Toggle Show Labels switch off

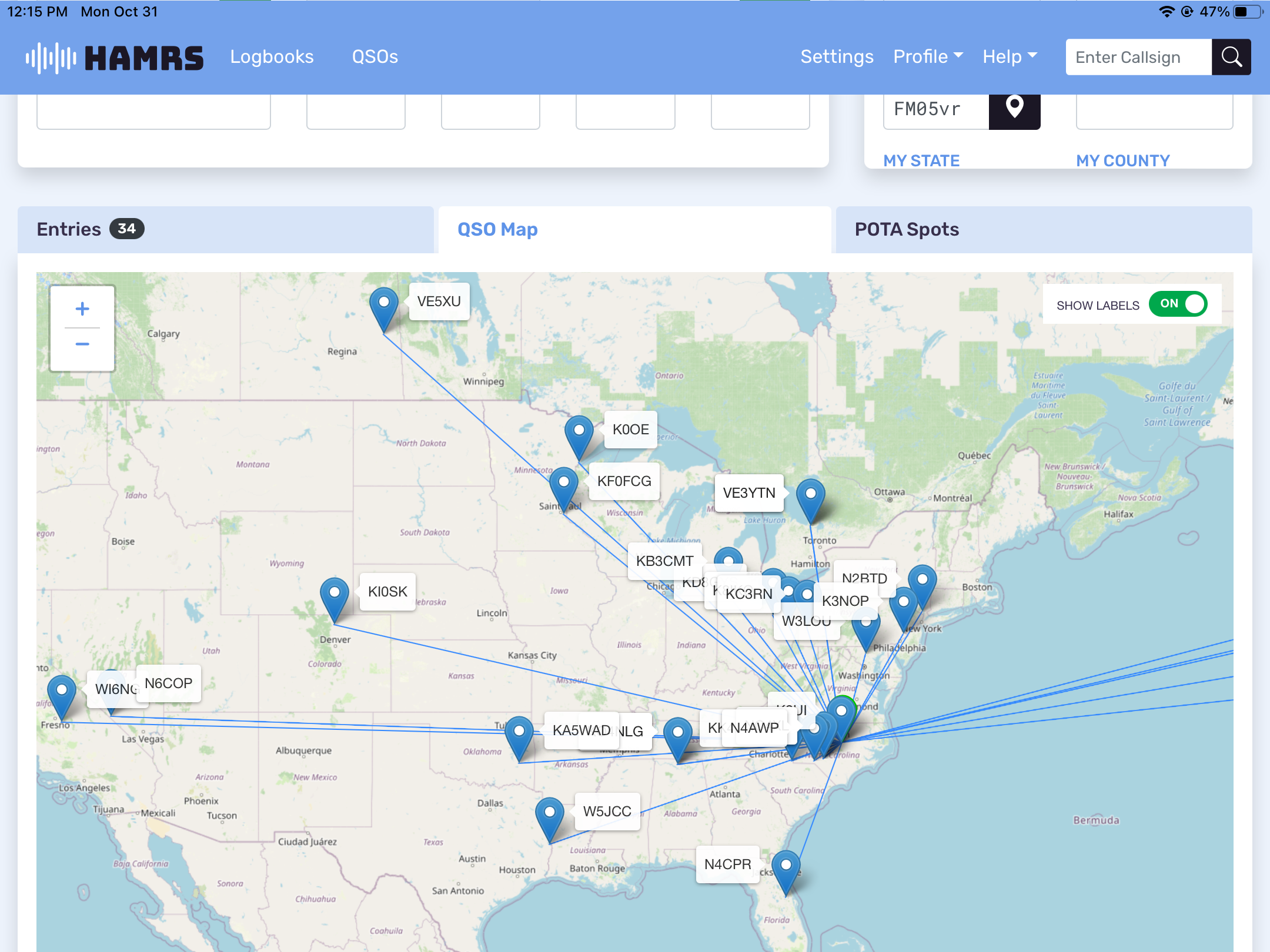click(x=1178, y=304)
